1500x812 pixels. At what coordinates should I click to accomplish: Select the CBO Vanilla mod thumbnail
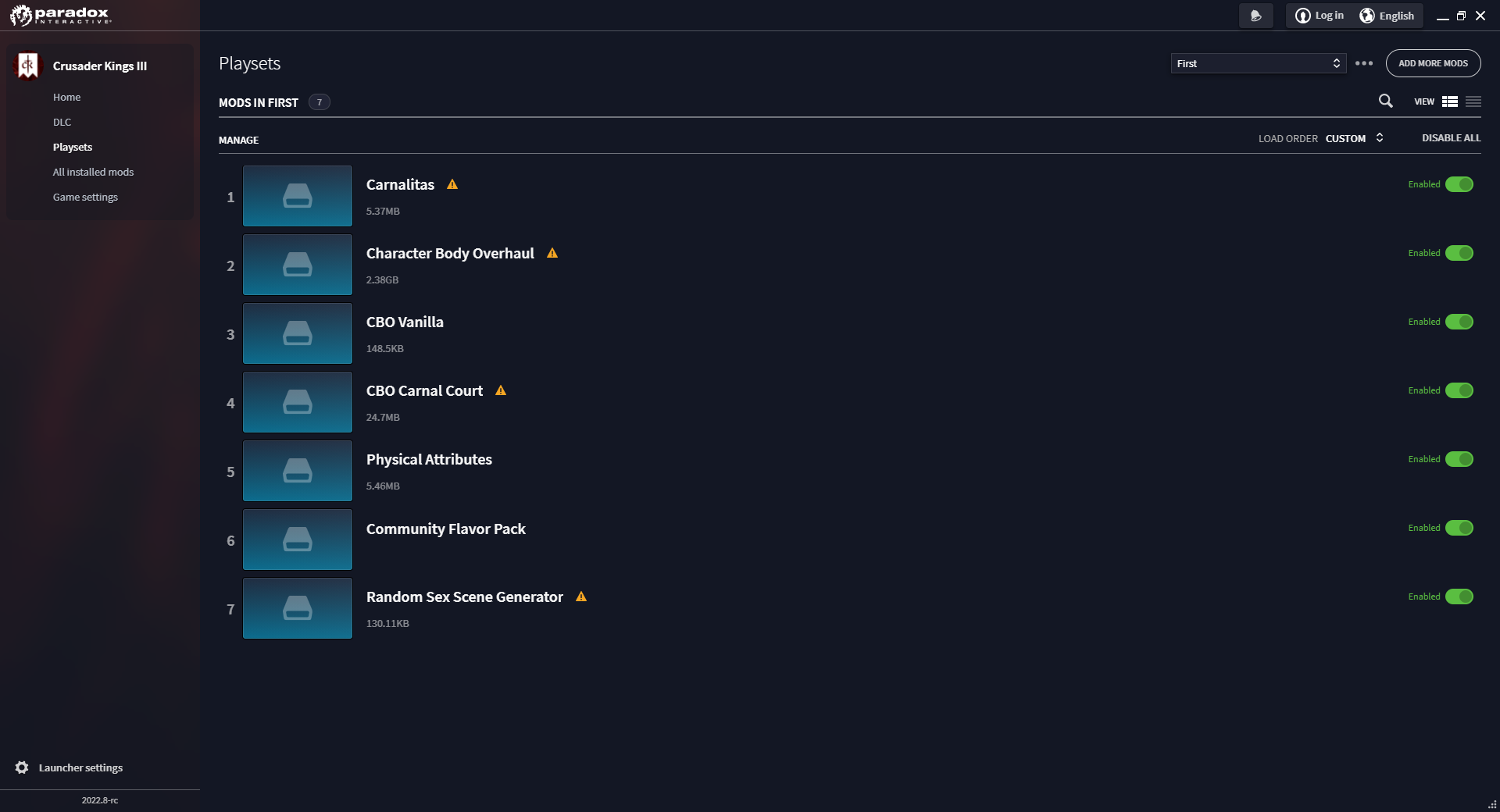(298, 333)
